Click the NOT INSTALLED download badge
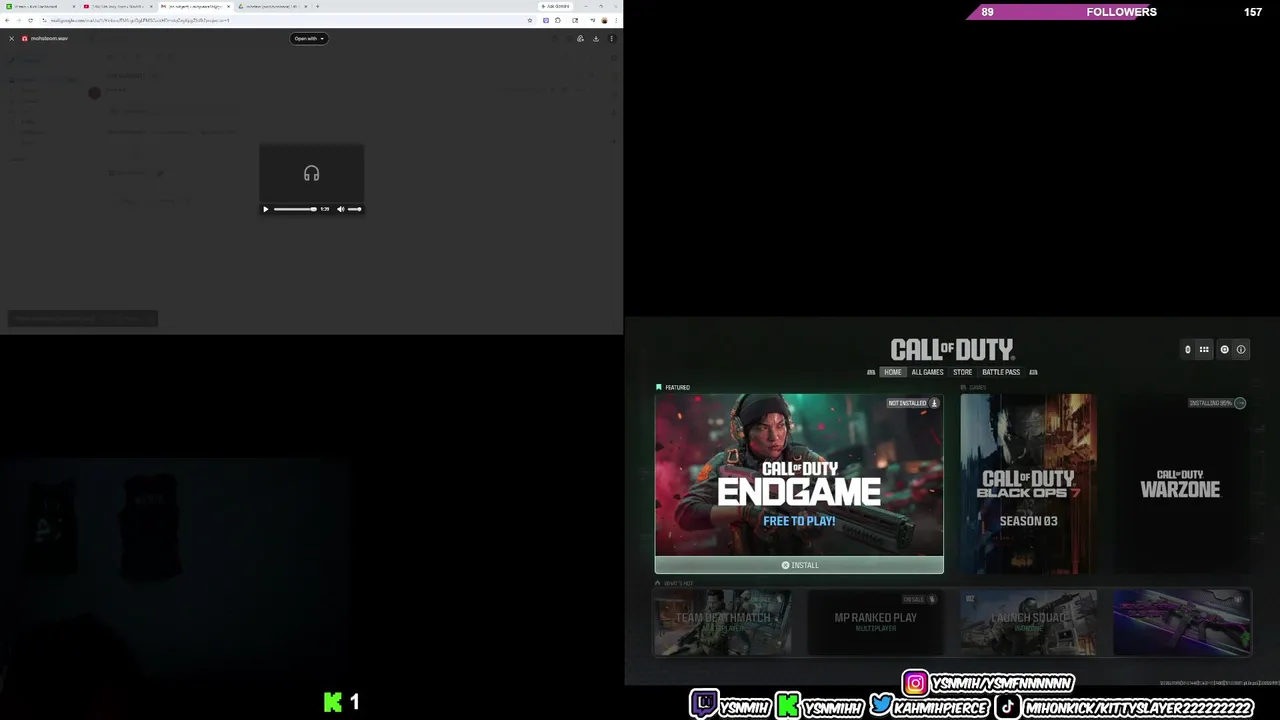Image resolution: width=1280 pixels, height=720 pixels. [x=913, y=403]
